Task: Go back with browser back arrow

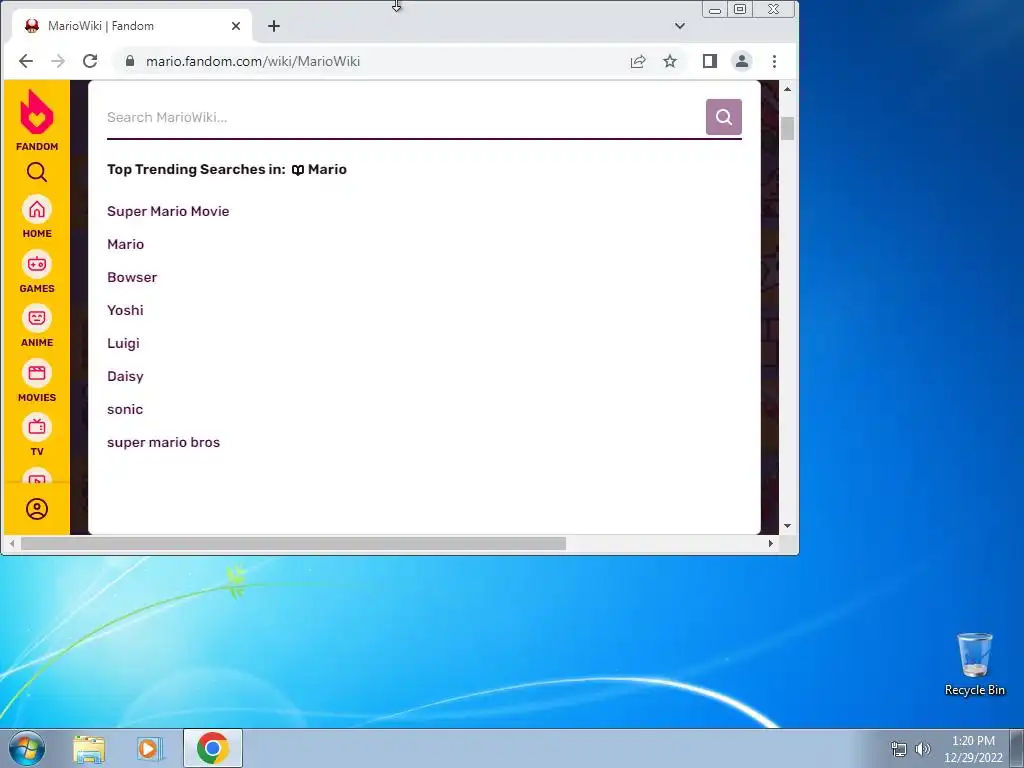Action: coord(25,61)
